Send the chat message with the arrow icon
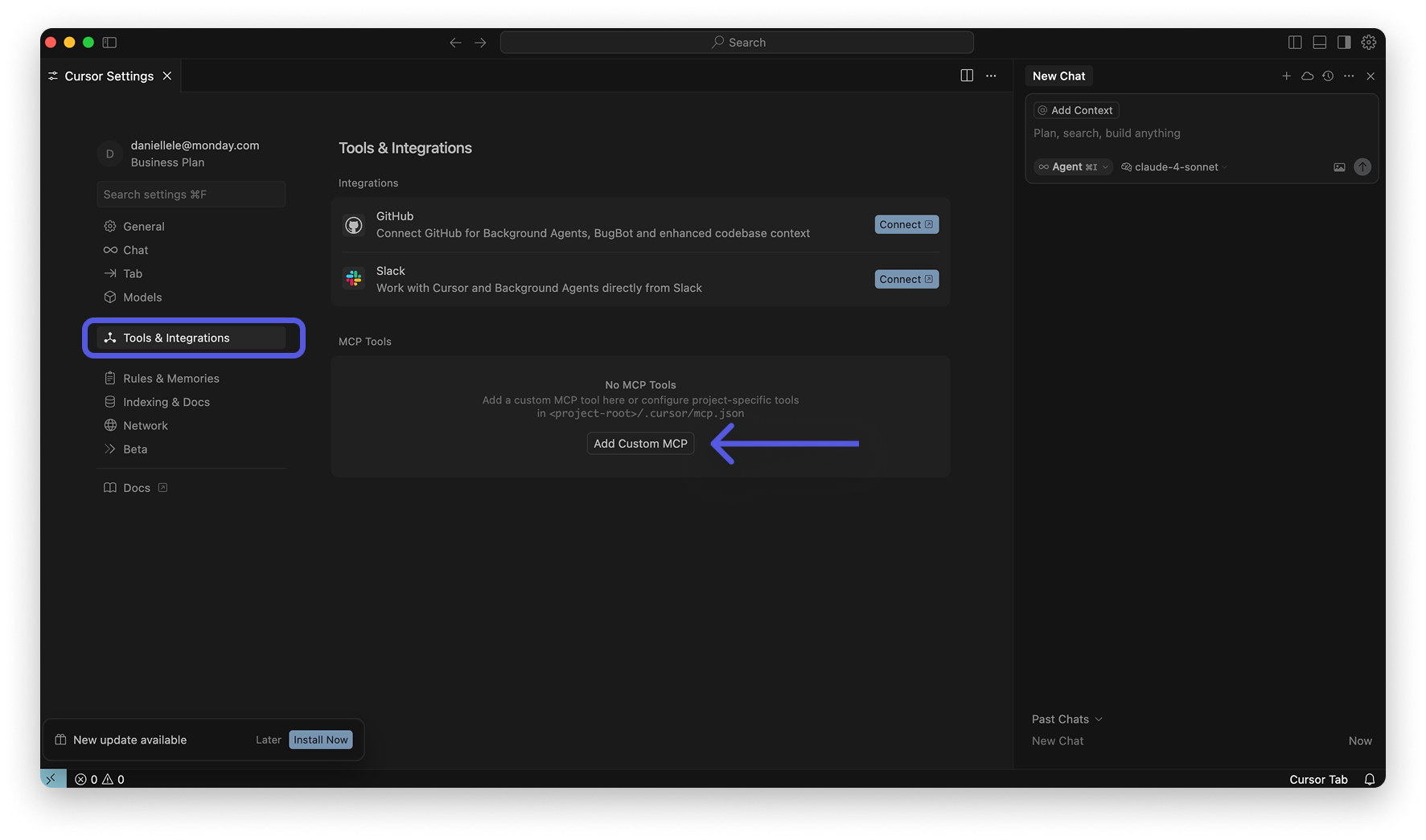The image size is (1426, 840). click(1362, 166)
